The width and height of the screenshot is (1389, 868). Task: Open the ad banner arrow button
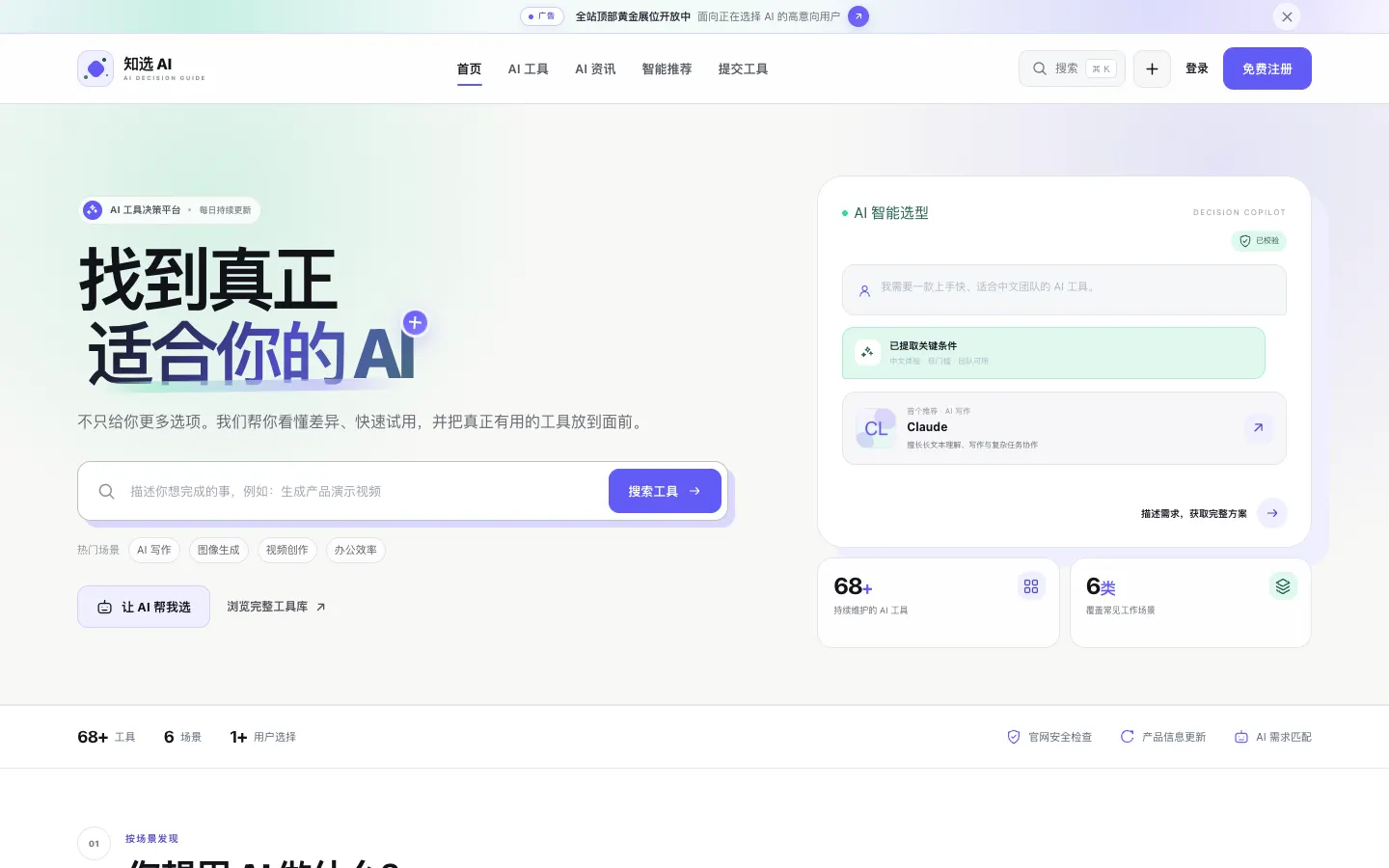click(858, 16)
